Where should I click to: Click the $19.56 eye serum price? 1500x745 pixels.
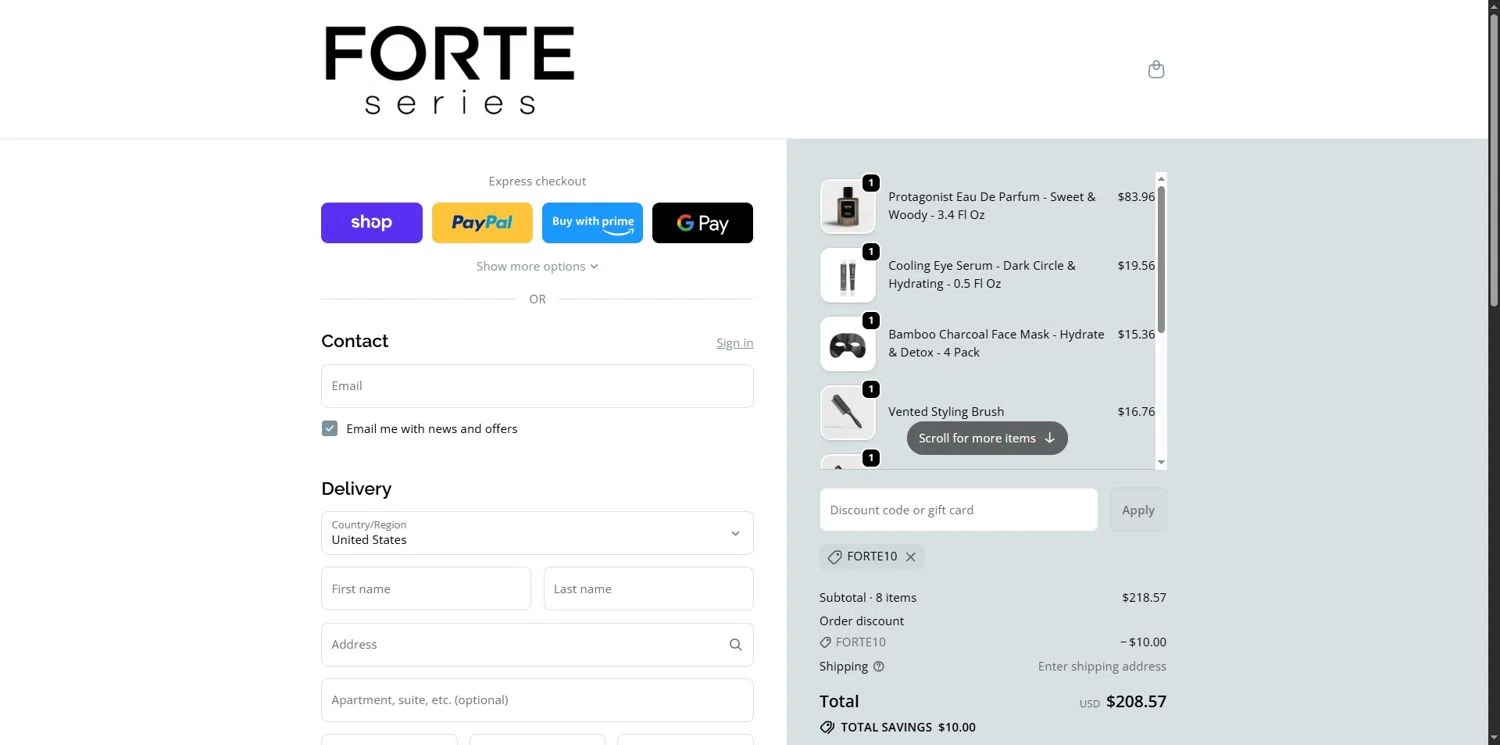click(1136, 266)
